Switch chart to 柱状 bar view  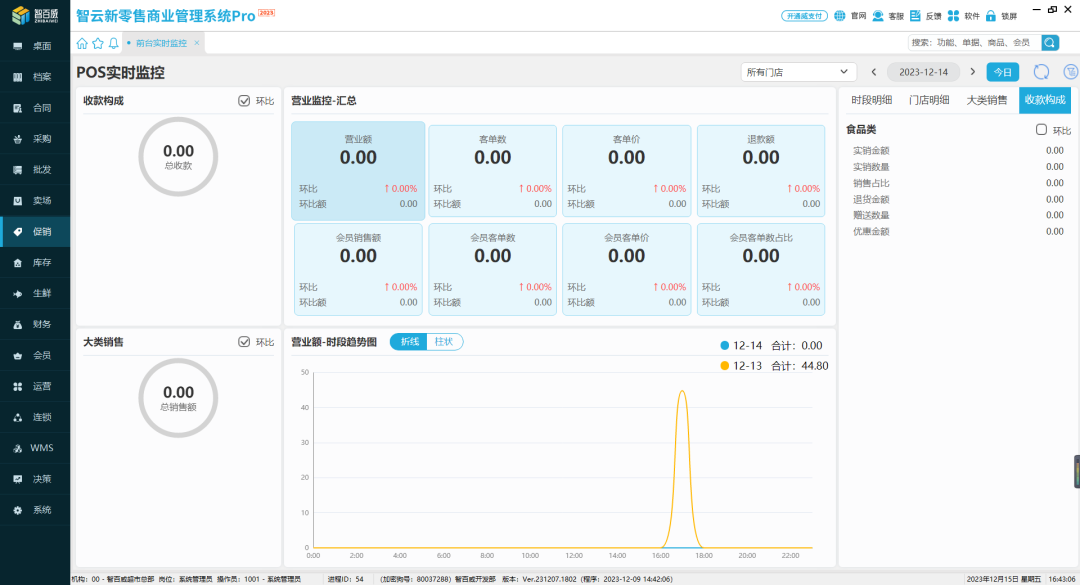[x=444, y=342]
